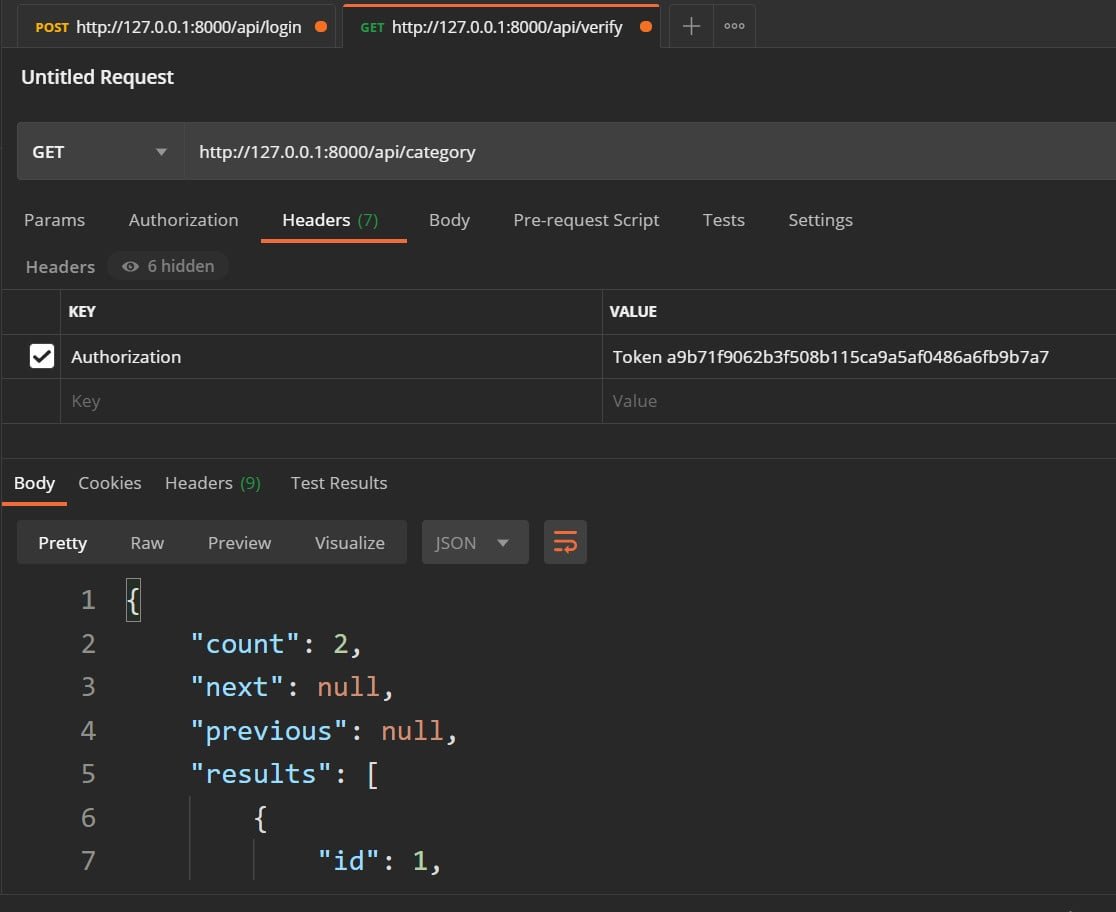Click the request URL field
The image size is (1116, 912).
coord(650,152)
